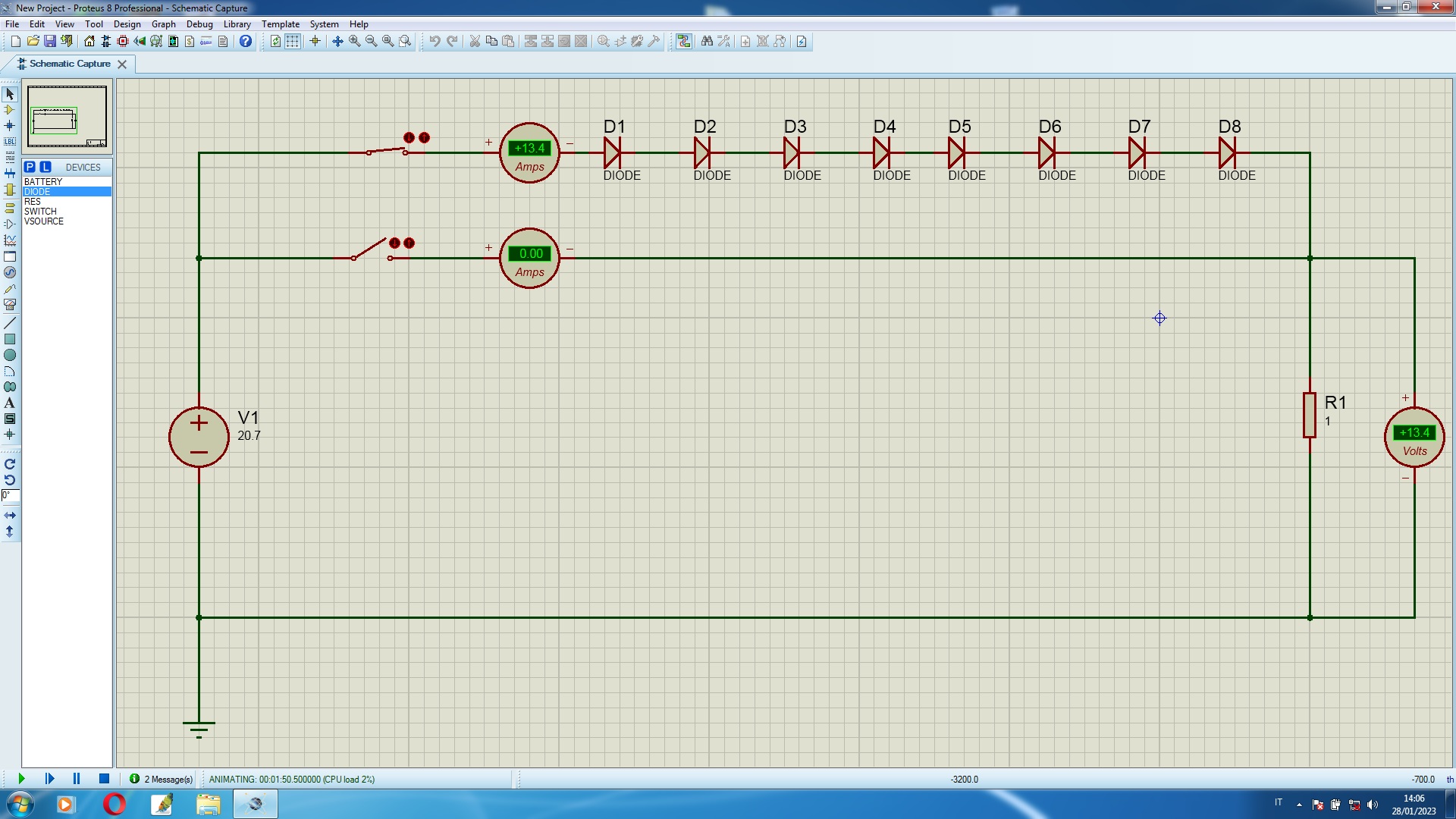
Task: Toggle the lower switch open actuator dot
Action: click(394, 243)
